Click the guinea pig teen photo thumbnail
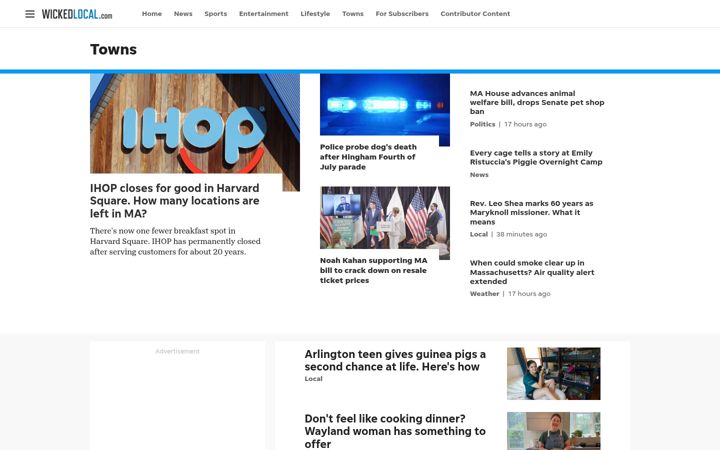This screenshot has width=720, height=450. pyautogui.click(x=553, y=373)
